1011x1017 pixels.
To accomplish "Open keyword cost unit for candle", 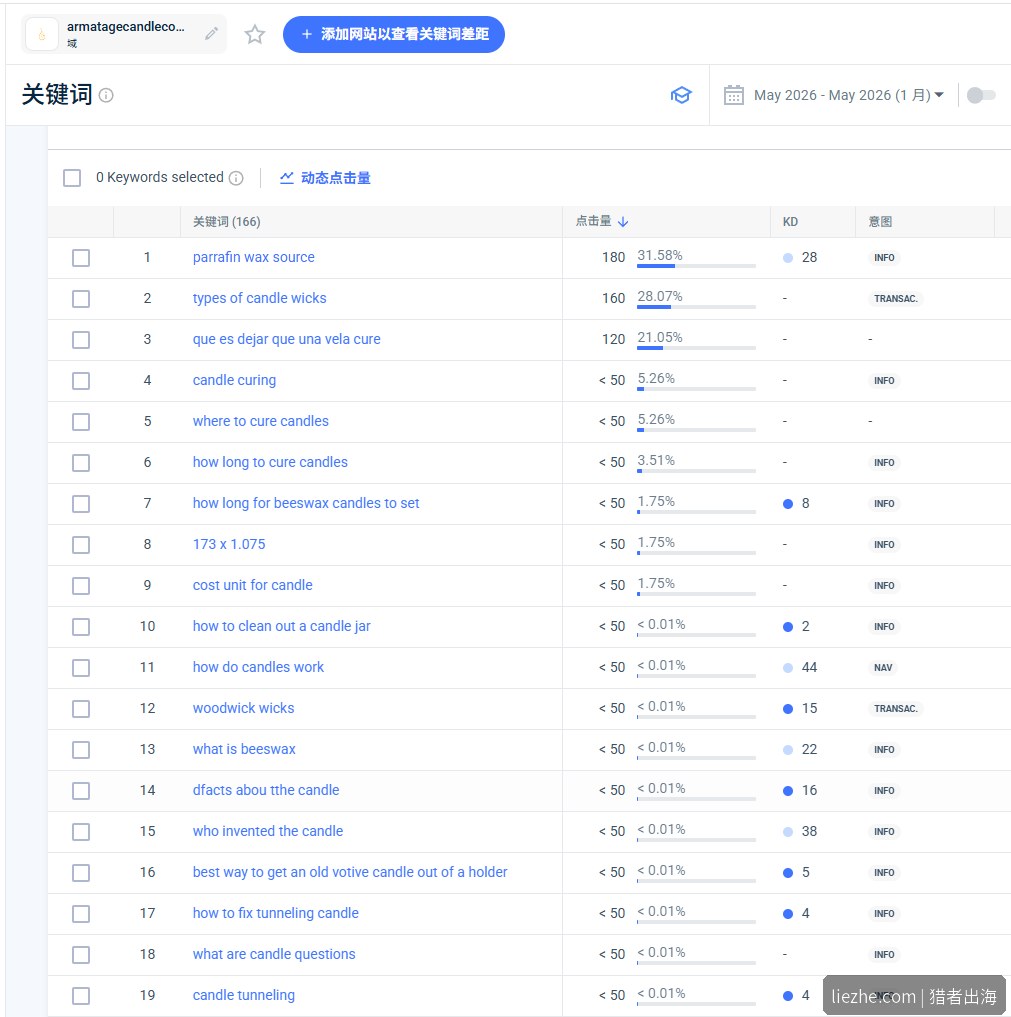I will point(252,586).
